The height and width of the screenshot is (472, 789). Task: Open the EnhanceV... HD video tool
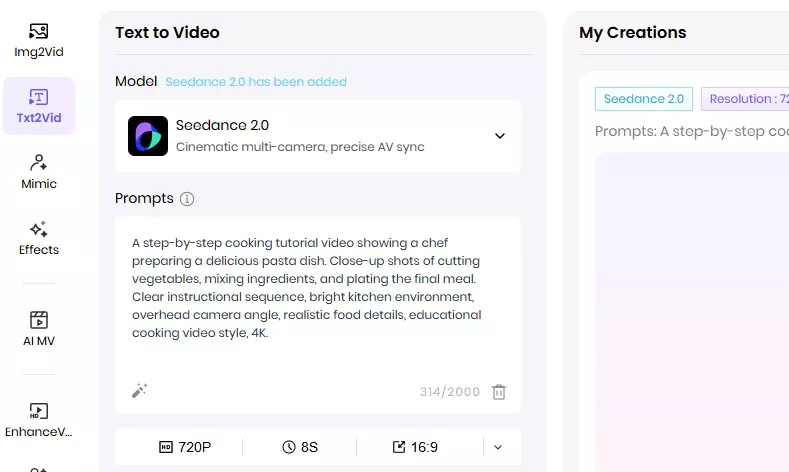(x=39, y=420)
